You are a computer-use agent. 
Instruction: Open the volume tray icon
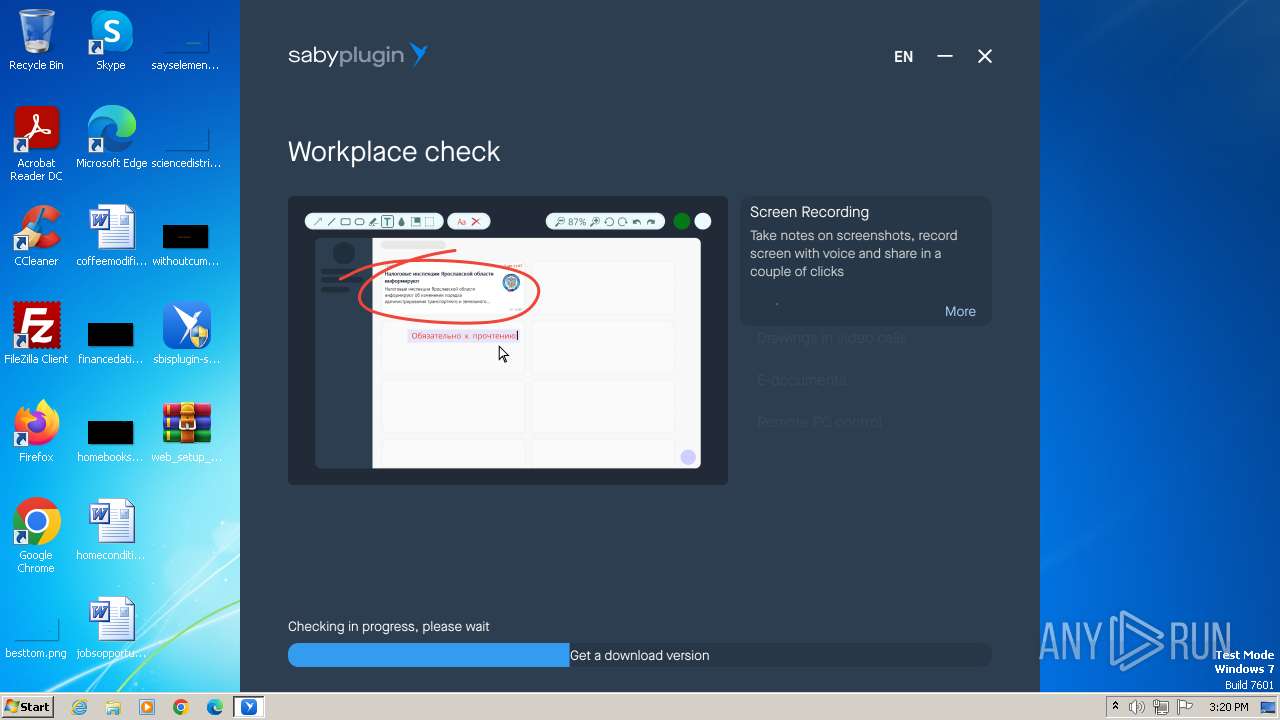(1137, 707)
